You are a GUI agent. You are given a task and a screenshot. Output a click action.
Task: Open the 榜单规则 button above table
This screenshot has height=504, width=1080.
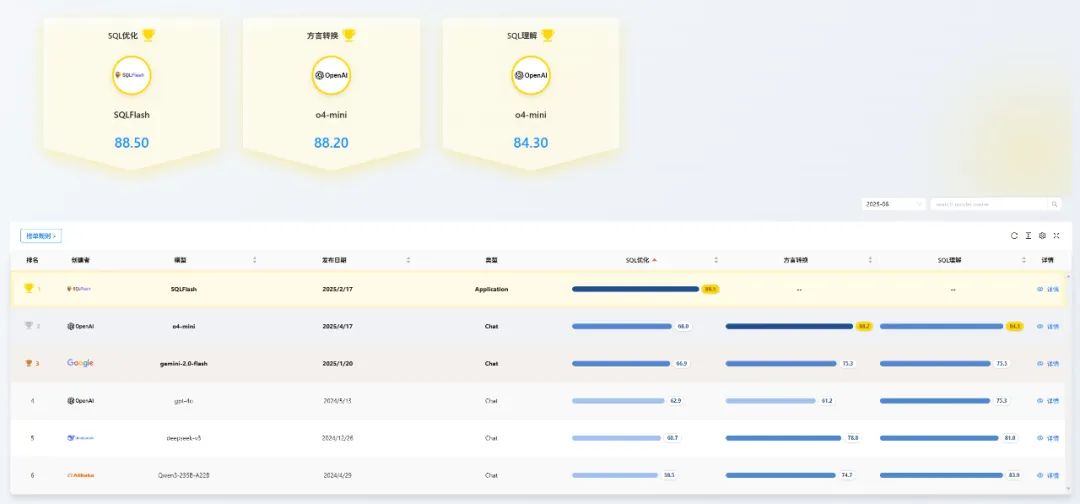[41, 236]
